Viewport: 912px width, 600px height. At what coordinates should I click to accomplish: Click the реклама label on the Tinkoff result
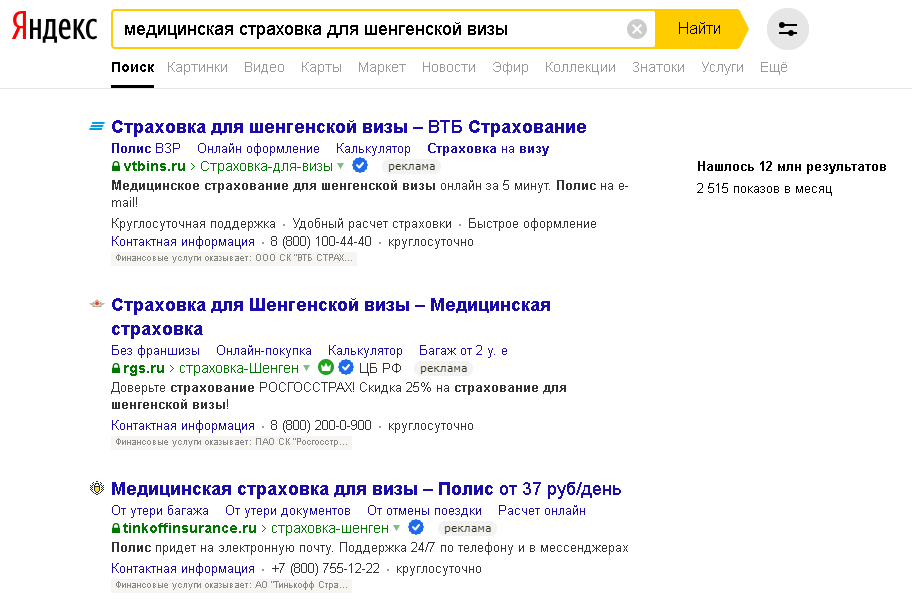pyautogui.click(x=467, y=528)
